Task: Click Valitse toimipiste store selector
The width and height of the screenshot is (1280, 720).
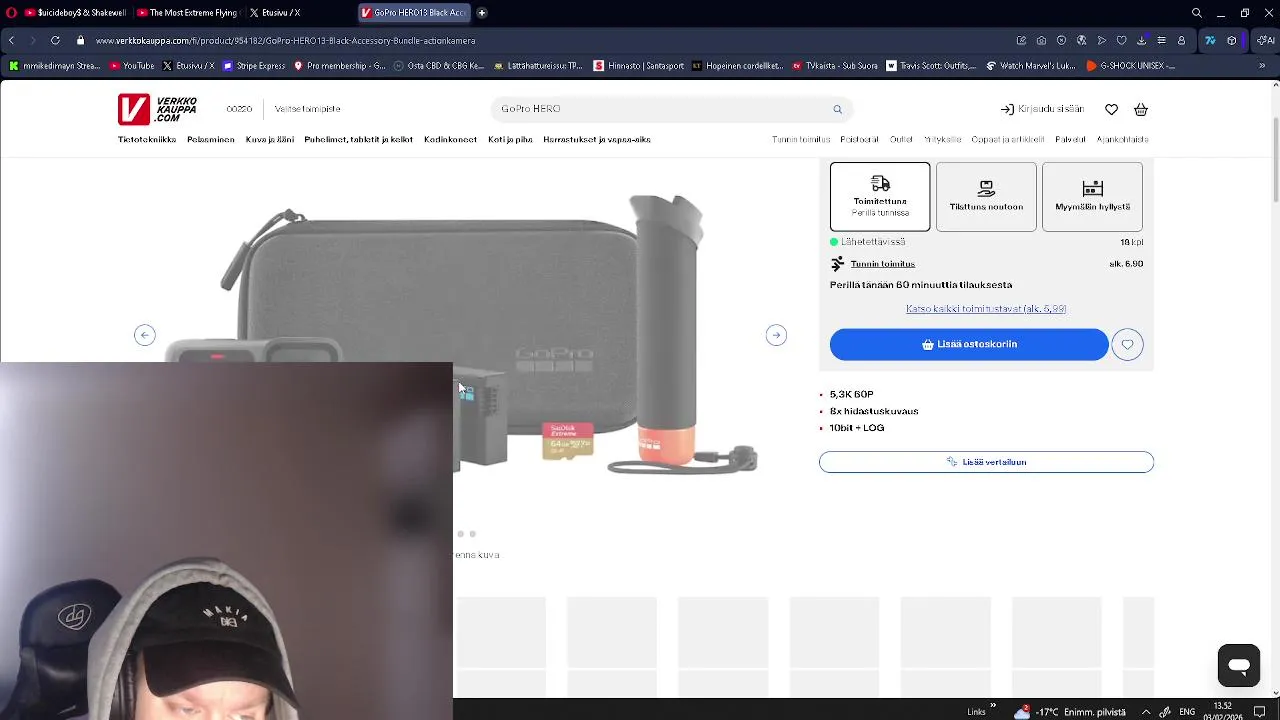Action: [308, 109]
